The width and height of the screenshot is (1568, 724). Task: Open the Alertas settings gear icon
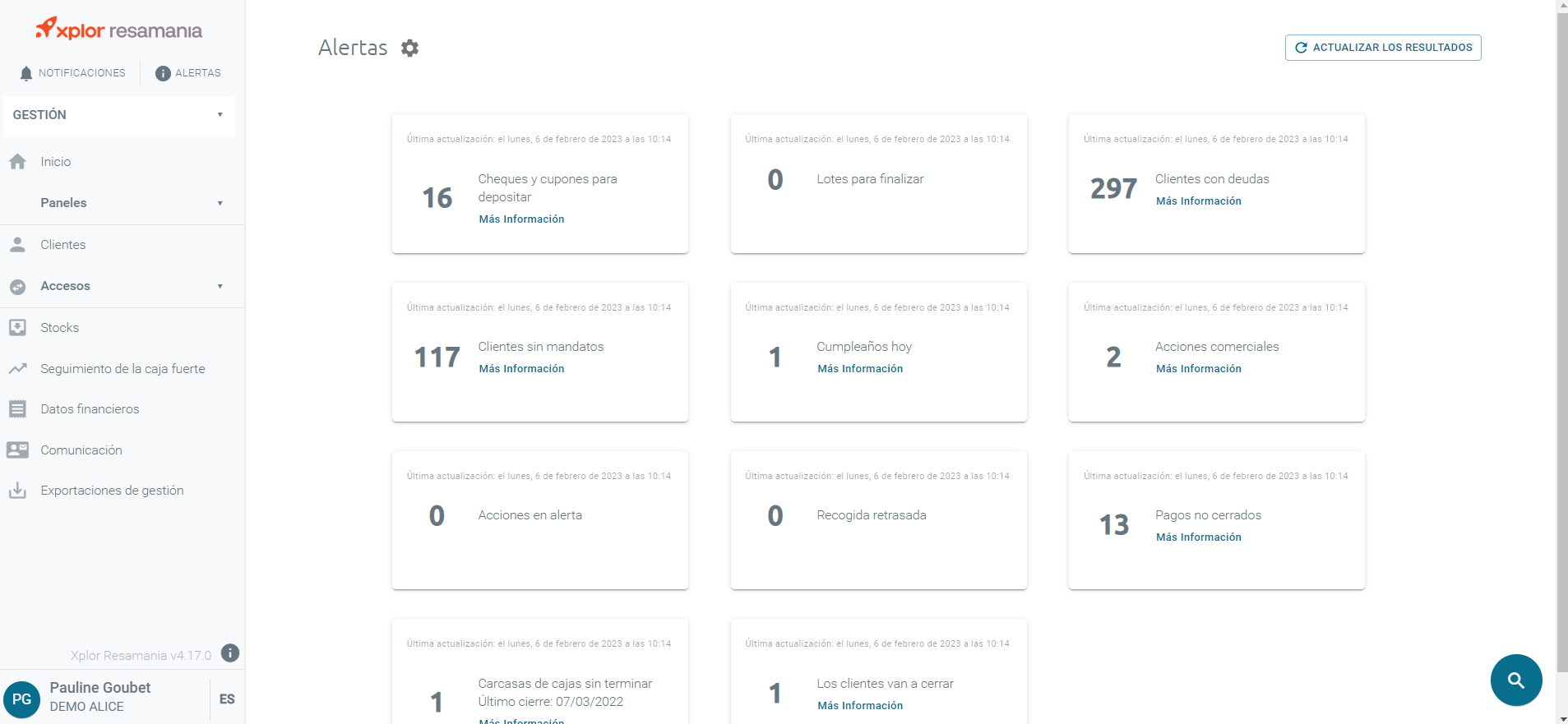409,48
